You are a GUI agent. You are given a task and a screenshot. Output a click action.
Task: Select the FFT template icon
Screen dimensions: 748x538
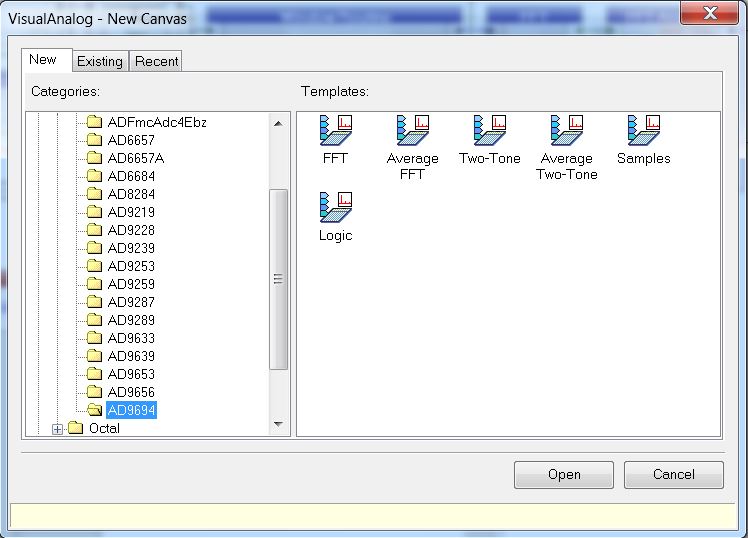(335, 130)
